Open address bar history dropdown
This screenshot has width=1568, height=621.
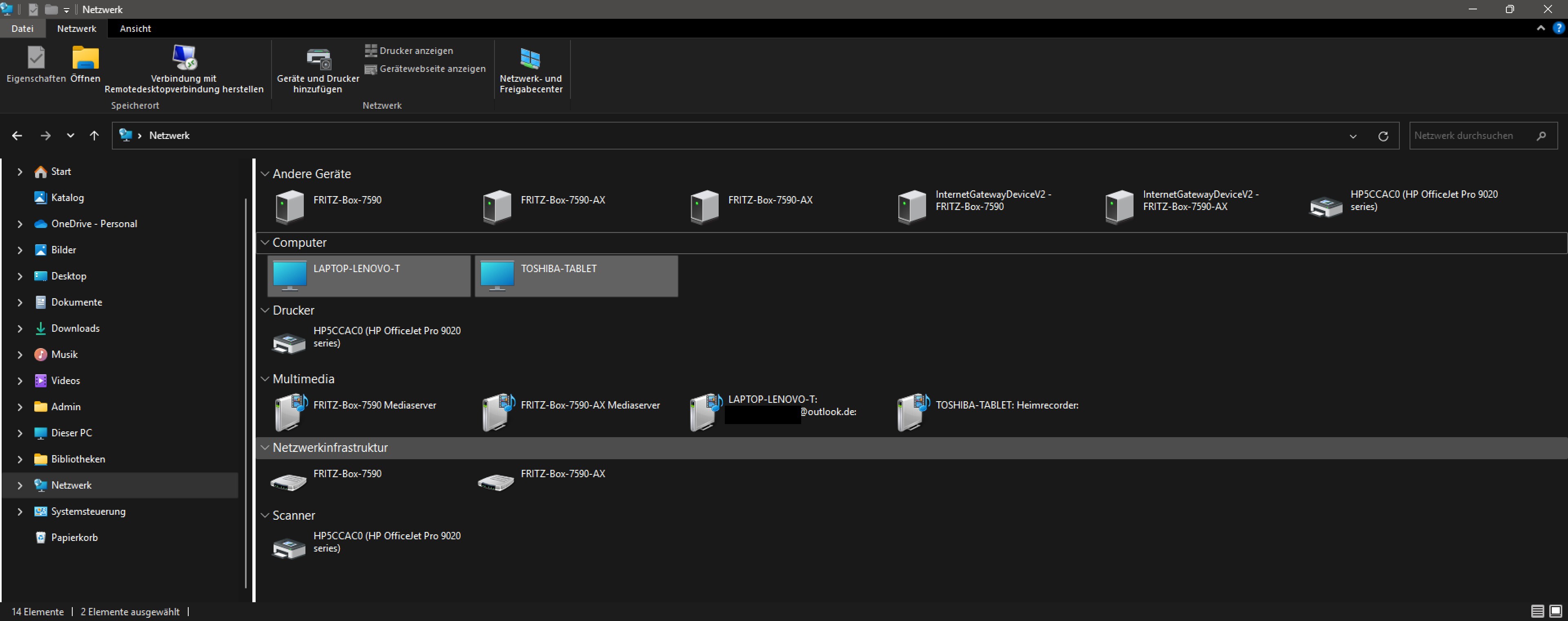[1352, 136]
